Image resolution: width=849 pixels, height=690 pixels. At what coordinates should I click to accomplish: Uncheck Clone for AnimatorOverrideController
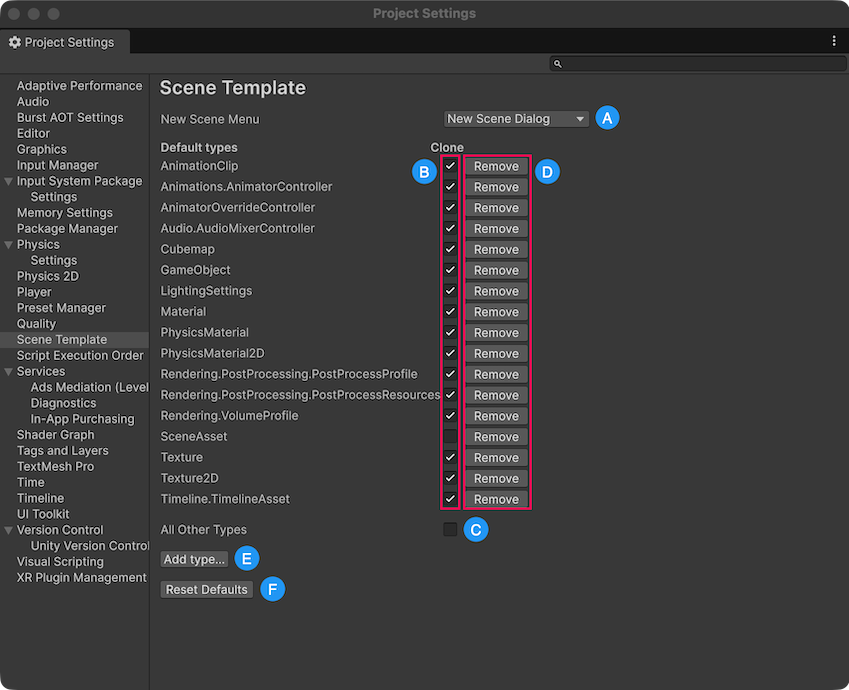click(450, 207)
